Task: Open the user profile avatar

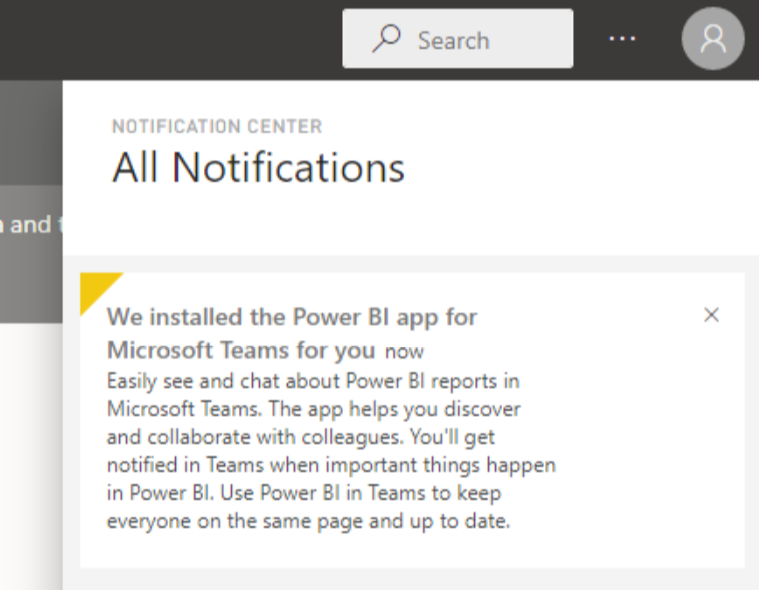Action: point(713,39)
